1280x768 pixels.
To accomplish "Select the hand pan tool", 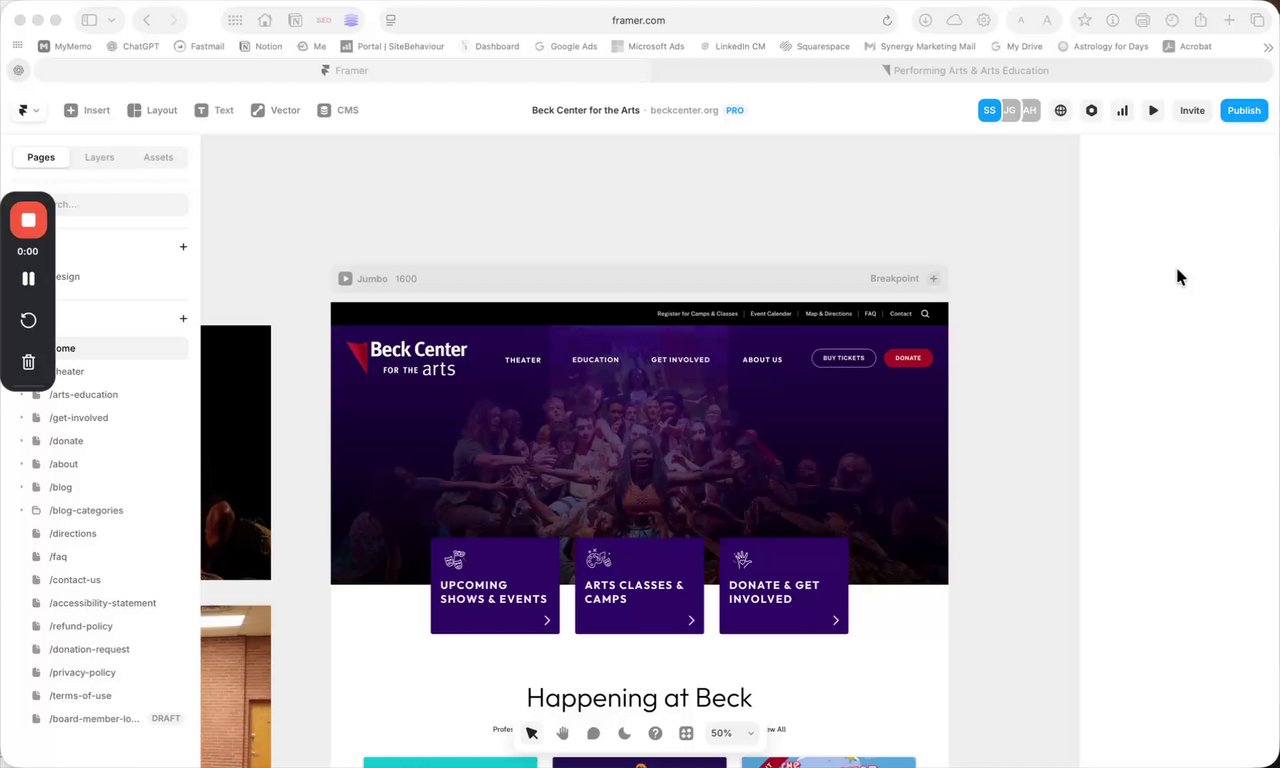I will tap(563, 733).
